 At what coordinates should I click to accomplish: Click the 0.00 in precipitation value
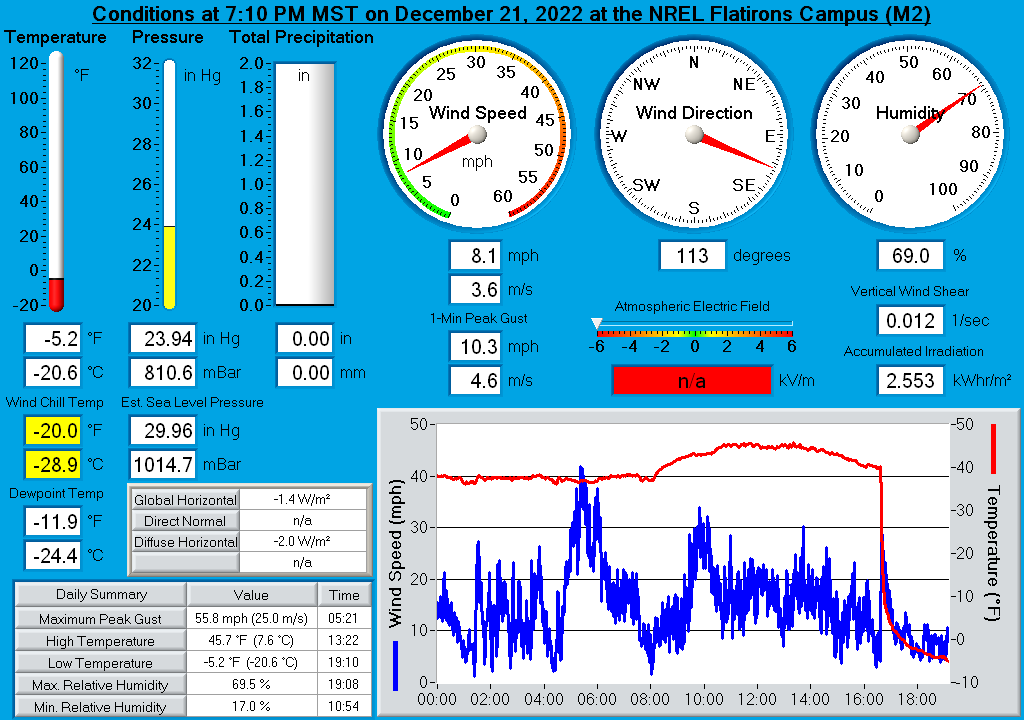click(305, 338)
